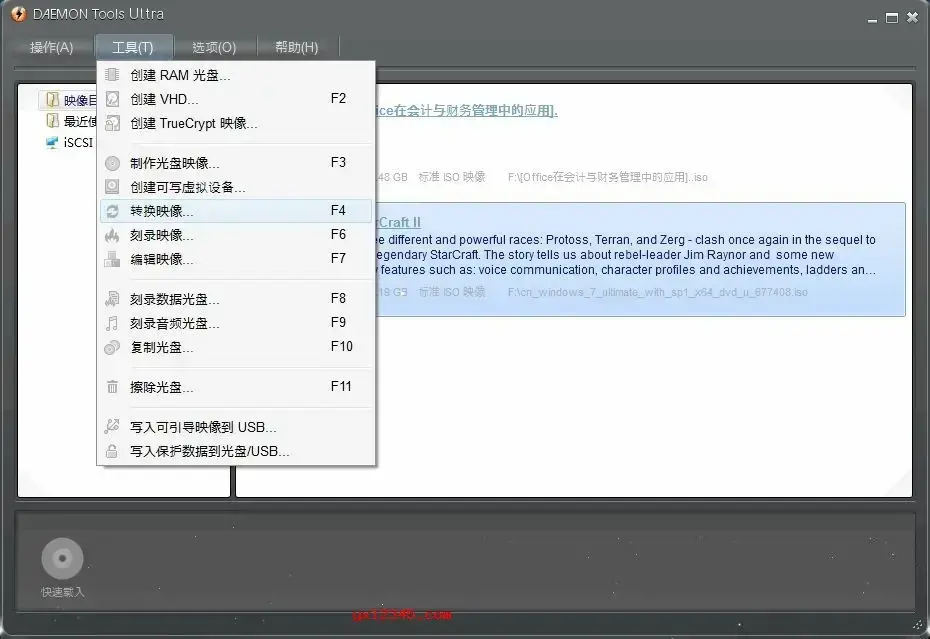Click the 复制光盘 discs icon
This screenshot has height=639, width=930.
coord(112,347)
